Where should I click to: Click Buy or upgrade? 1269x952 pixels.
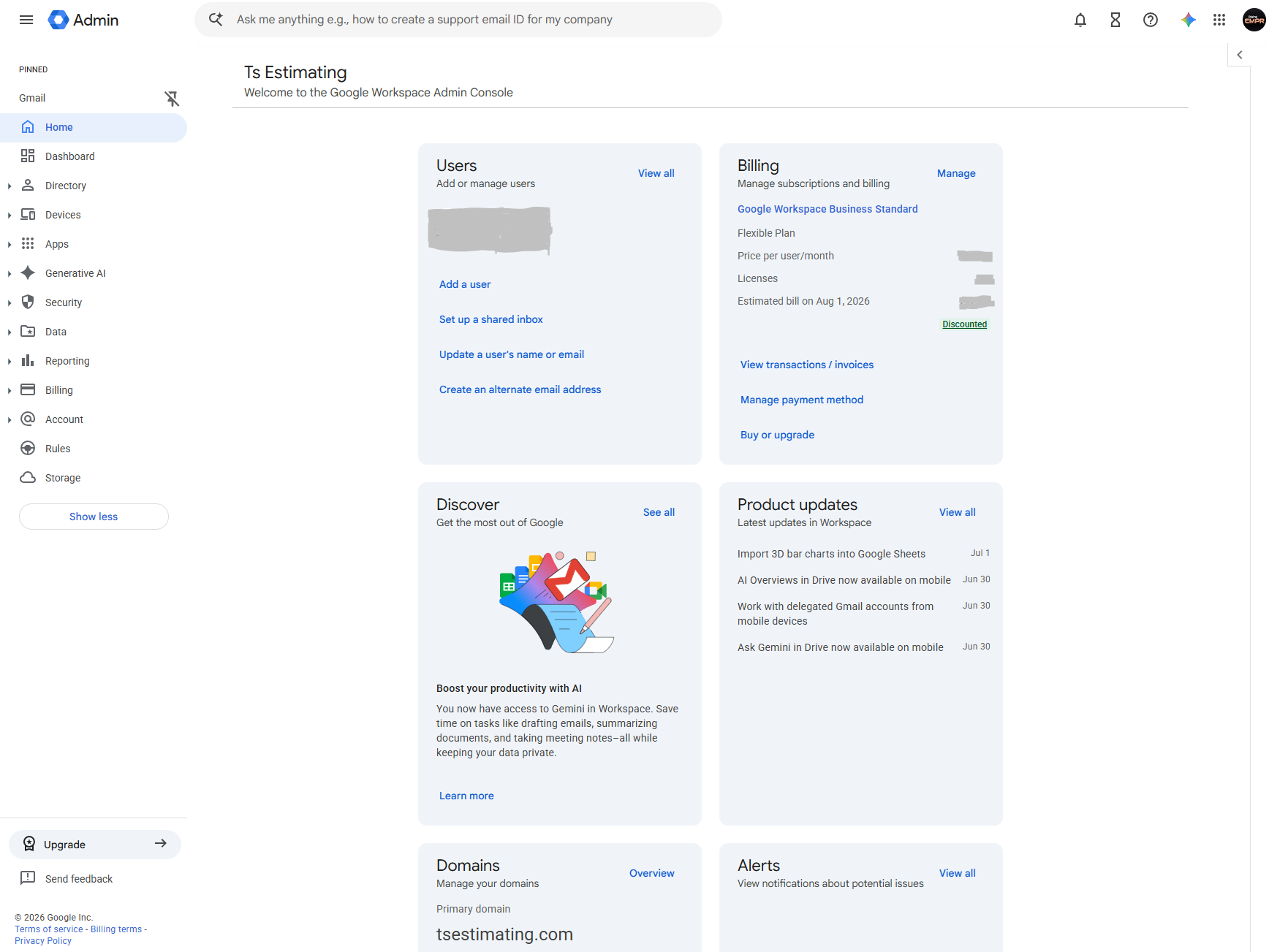[777, 435]
